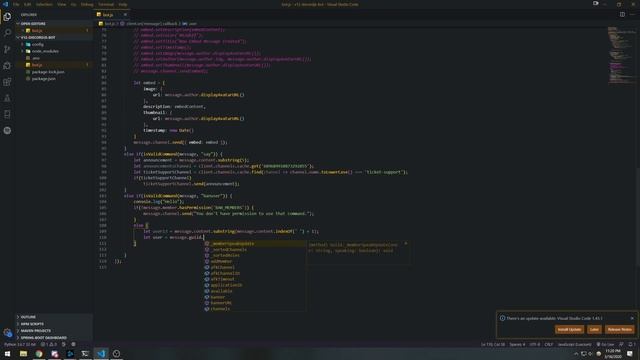This screenshot has height=360, width=640.
Task: Click the code minimap overview
Action: point(621,55)
